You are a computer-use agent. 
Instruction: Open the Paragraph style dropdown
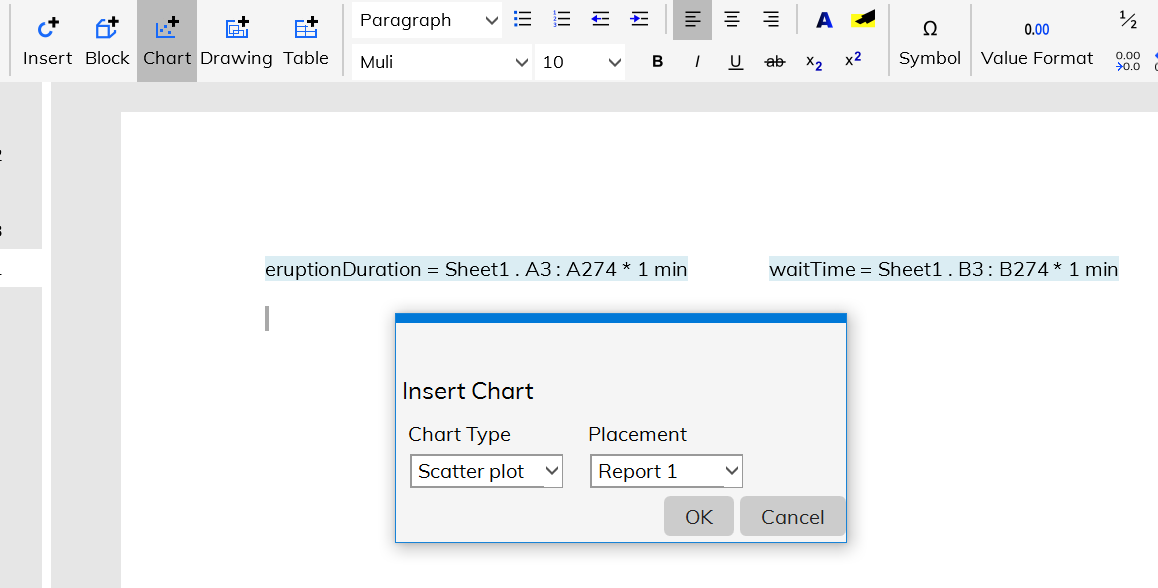(428, 20)
